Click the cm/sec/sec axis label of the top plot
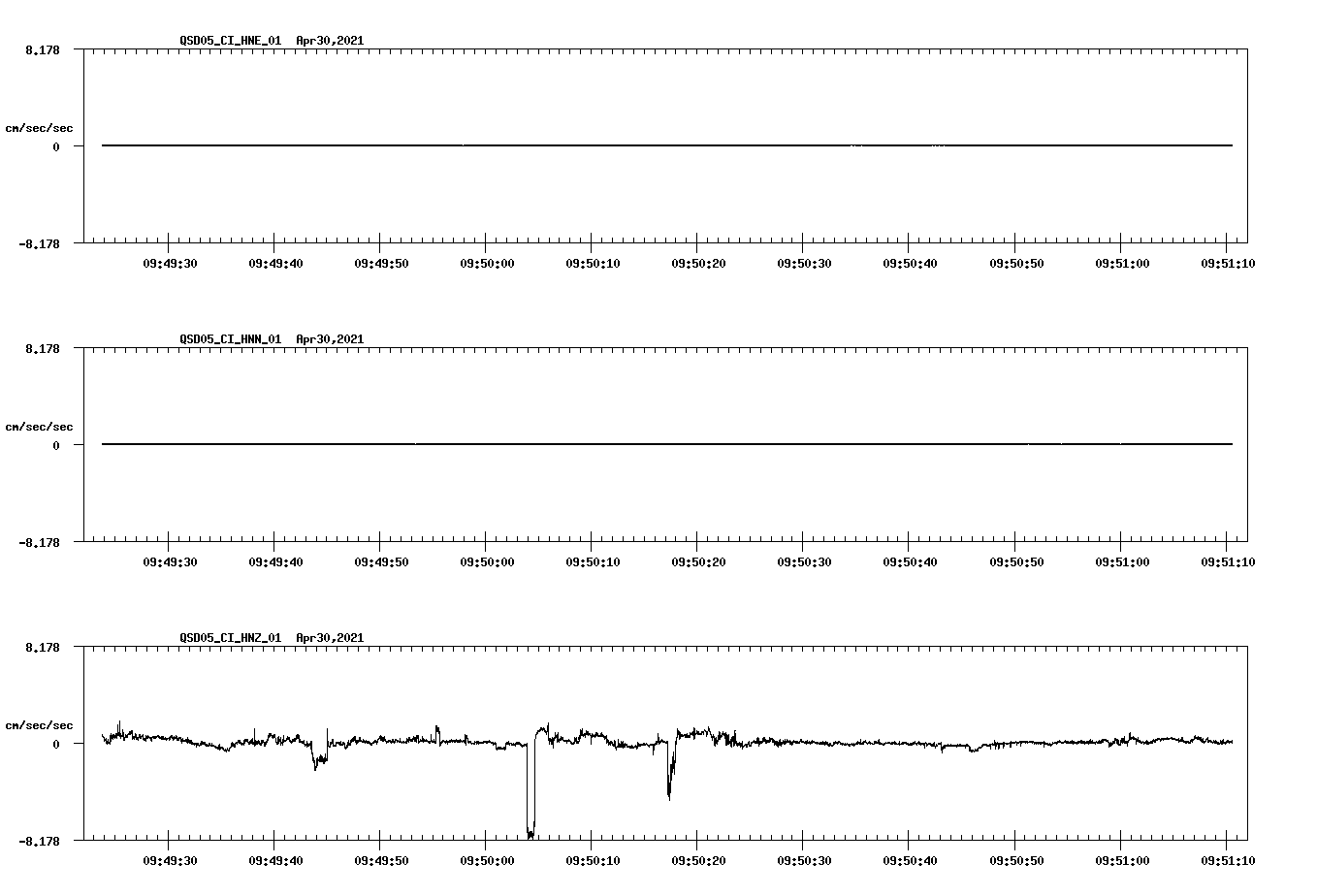Screen dimensions: 1317x896 pos(40,127)
